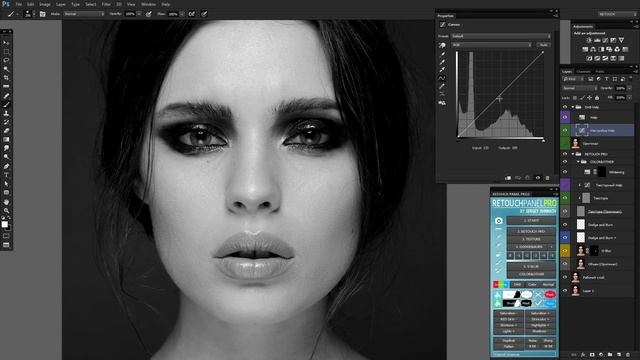
Task: Open the layer Opacity dropdown arrow
Action: coord(629,88)
